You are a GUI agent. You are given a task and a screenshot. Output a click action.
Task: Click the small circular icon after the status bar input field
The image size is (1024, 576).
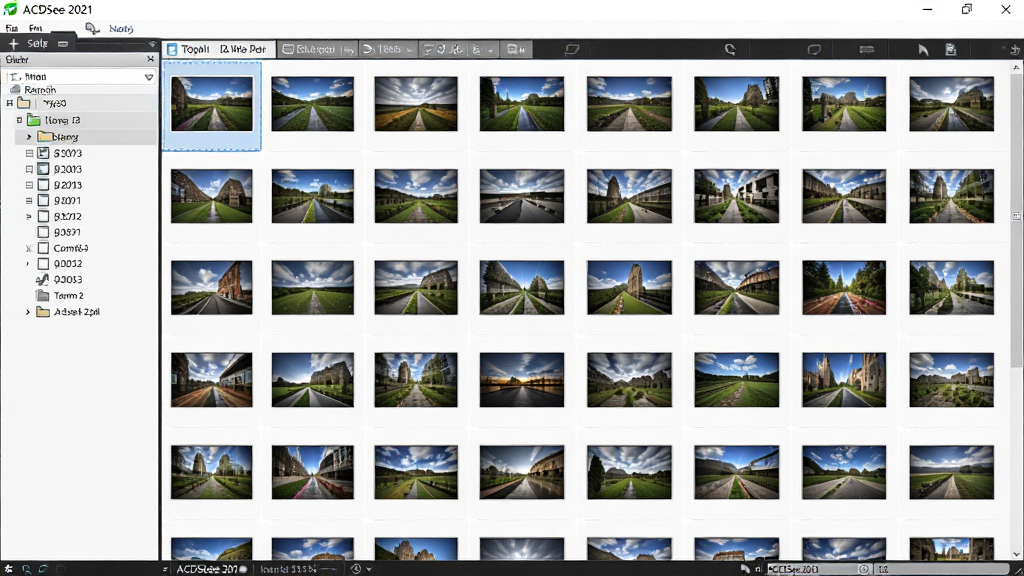point(863,569)
